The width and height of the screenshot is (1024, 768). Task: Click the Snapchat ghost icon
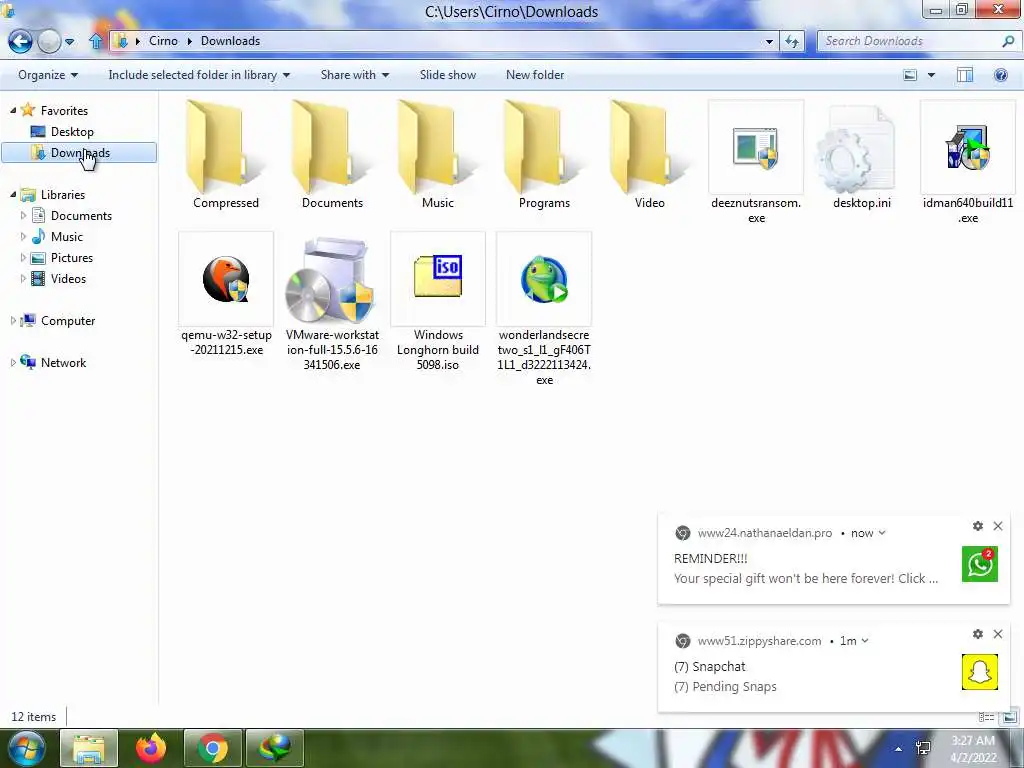(980, 672)
